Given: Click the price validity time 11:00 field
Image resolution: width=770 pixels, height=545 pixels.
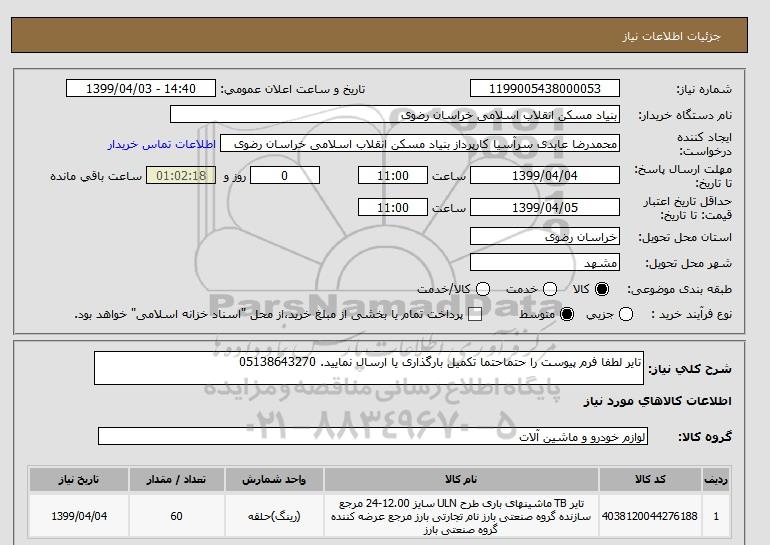Looking at the screenshot, I should click(393, 207).
